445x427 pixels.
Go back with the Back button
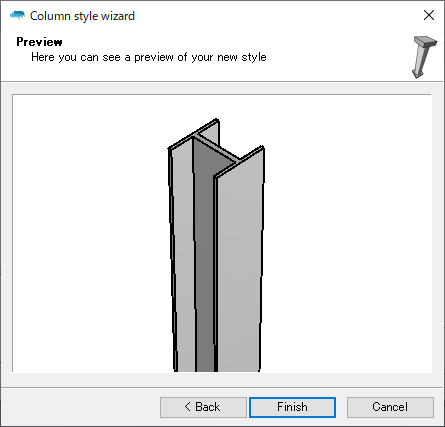coord(203,407)
